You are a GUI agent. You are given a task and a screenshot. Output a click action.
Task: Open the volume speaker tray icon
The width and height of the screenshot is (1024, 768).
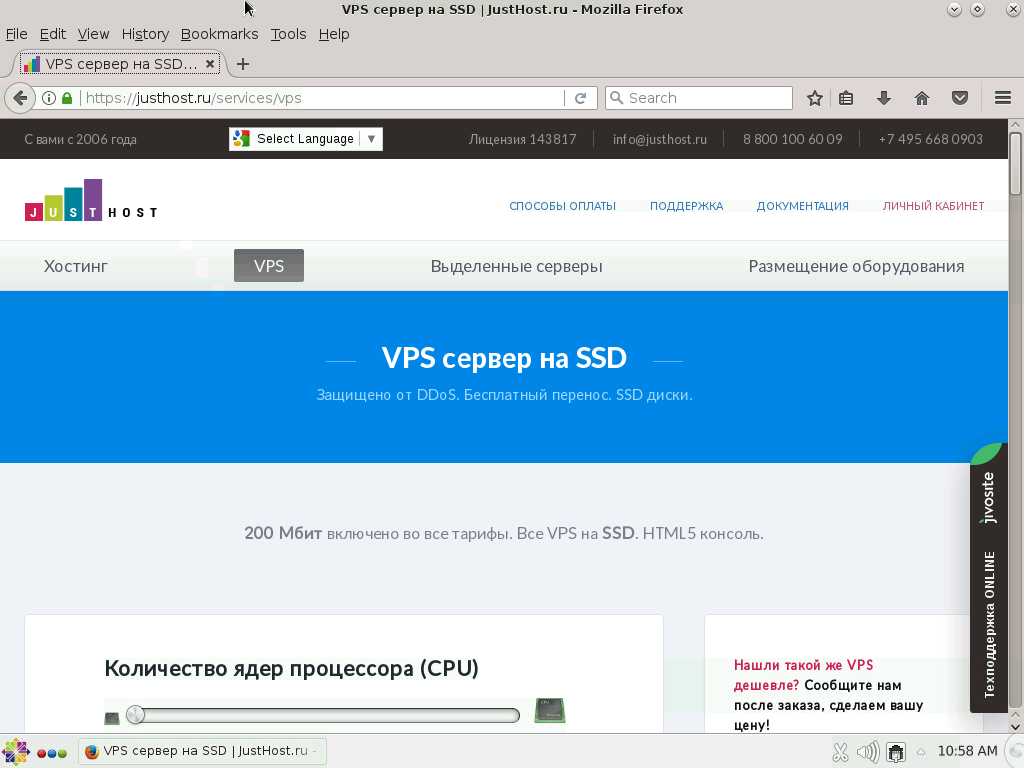(868, 752)
